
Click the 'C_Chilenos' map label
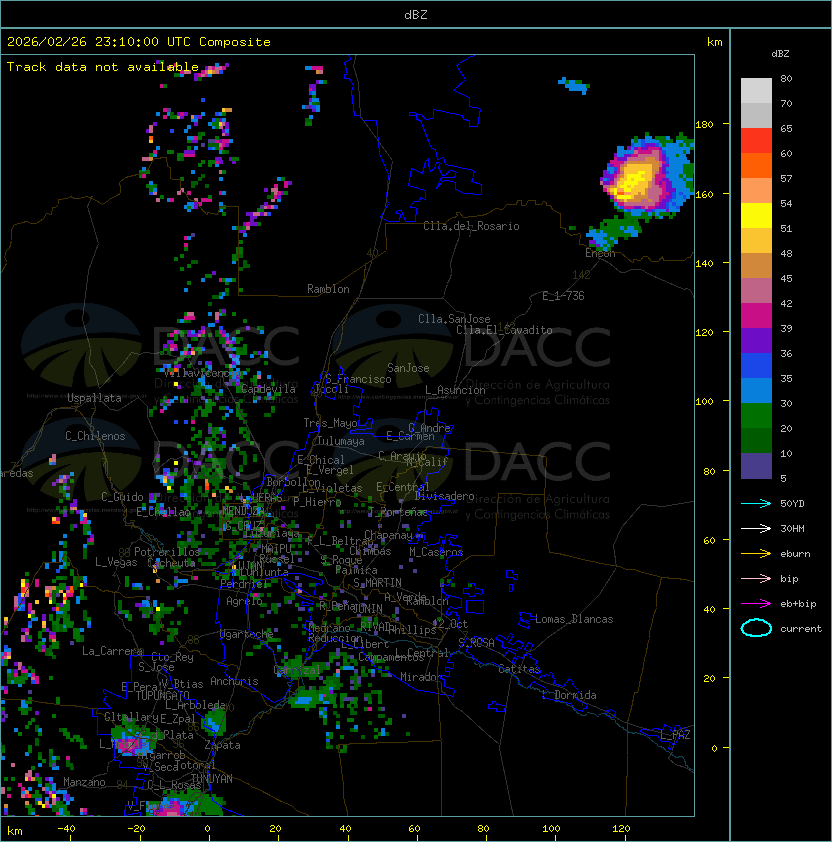coord(95,436)
